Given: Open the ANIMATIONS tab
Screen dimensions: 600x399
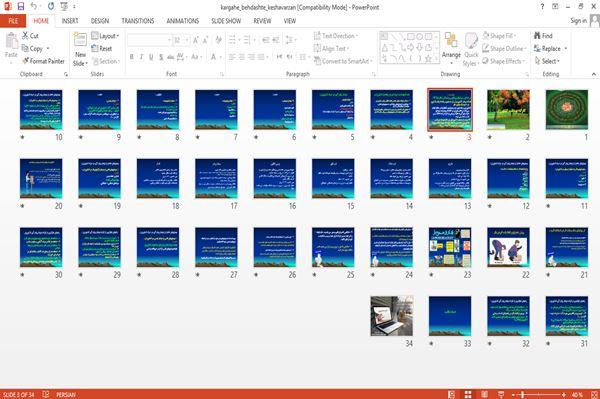Looking at the screenshot, I should tap(183, 21).
